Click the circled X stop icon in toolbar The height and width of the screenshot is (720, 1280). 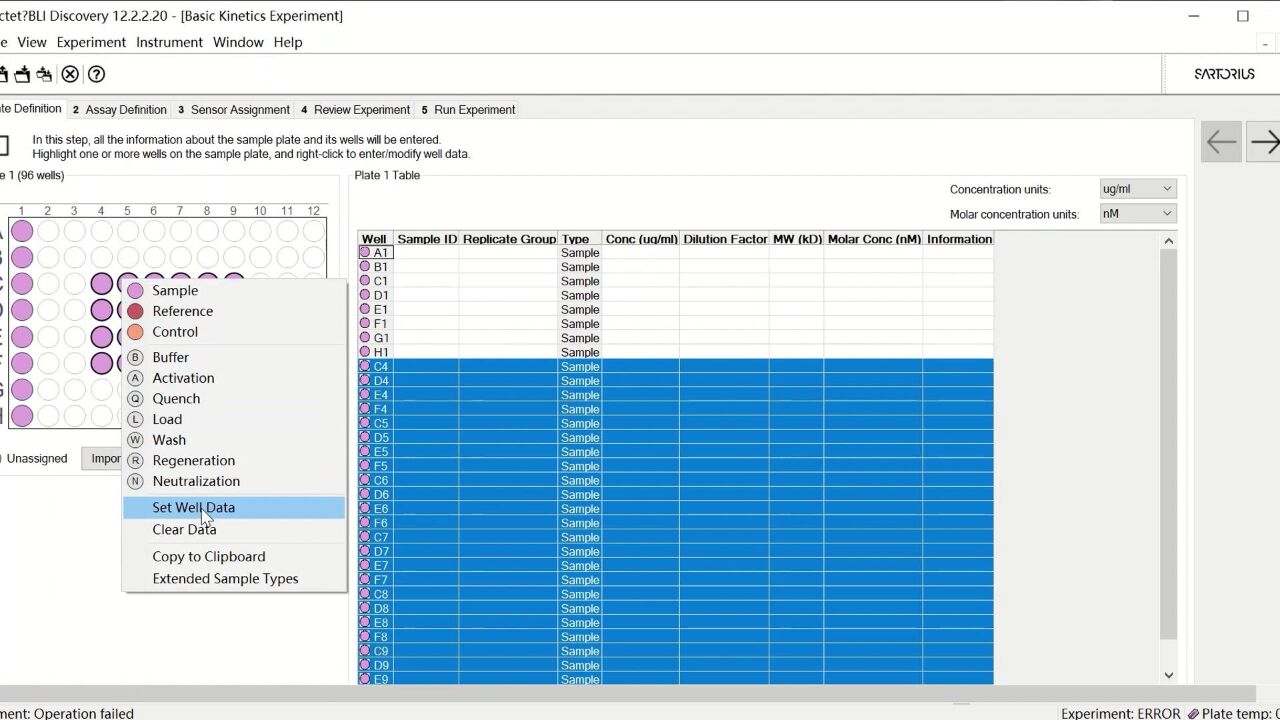tap(70, 74)
